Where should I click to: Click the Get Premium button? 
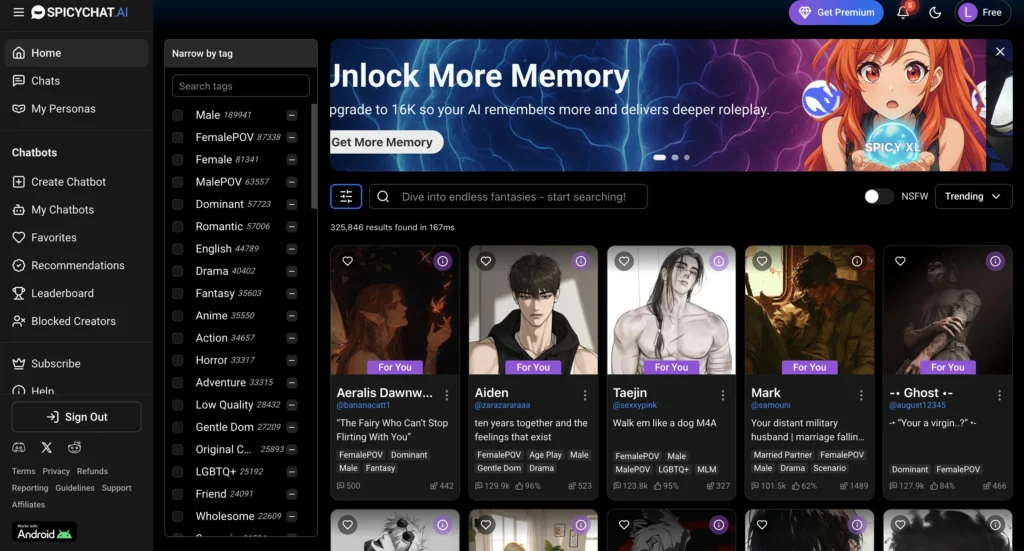(x=835, y=13)
